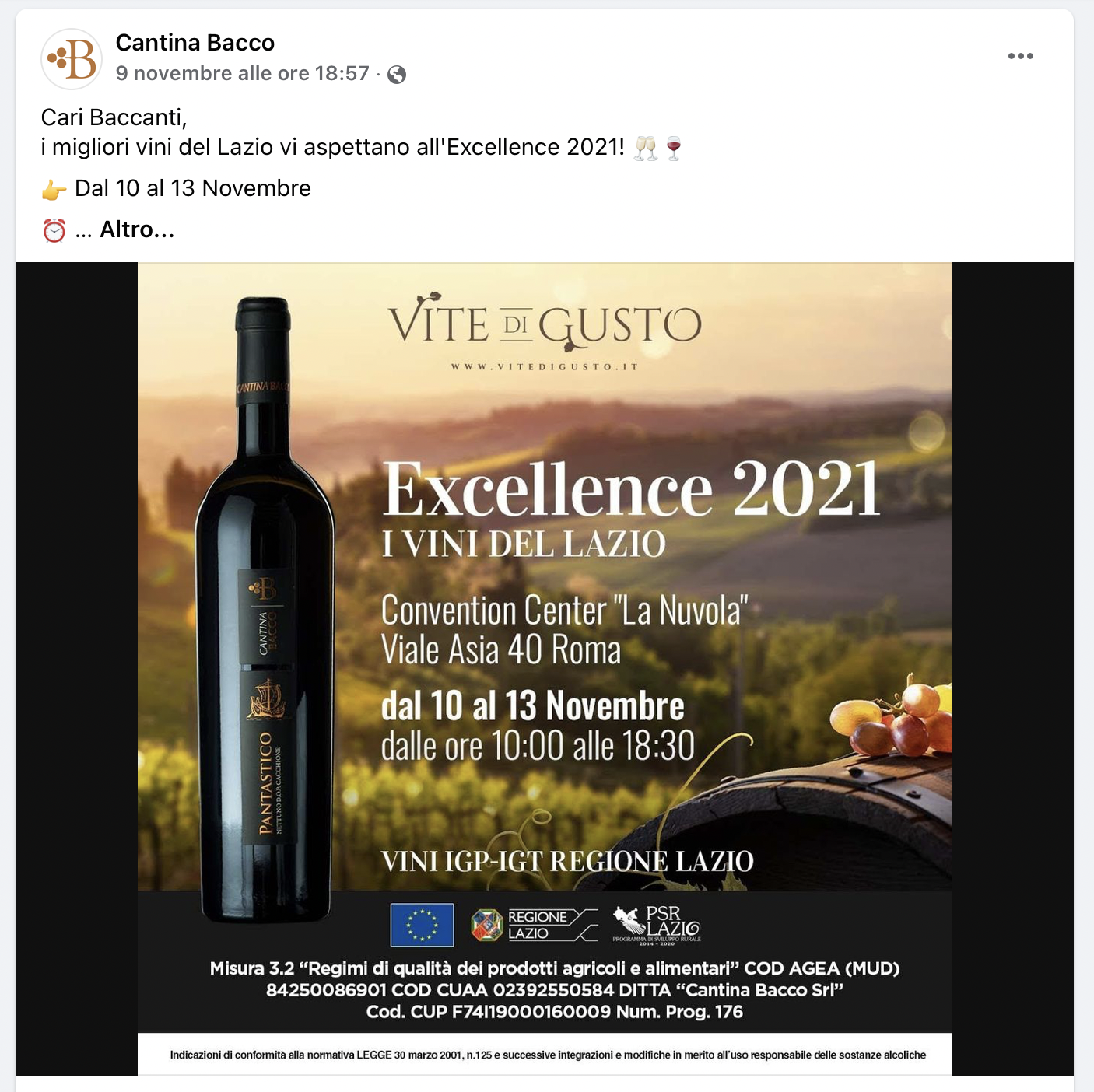
Task: Click the European Union flag logo
Action: pyautogui.click(x=422, y=925)
